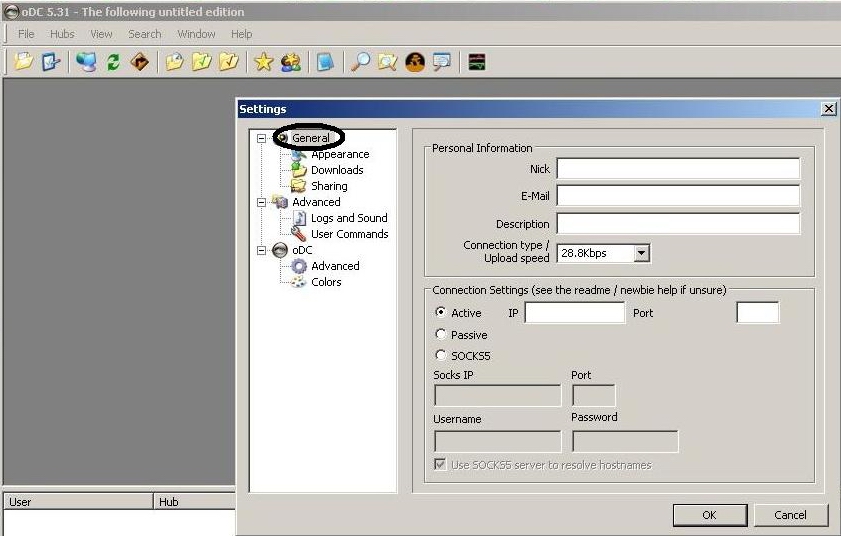This screenshot has width=841, height=536.
Task: Click the window-with-speech-bubble toolbar icon
Action: coord(442,62)
